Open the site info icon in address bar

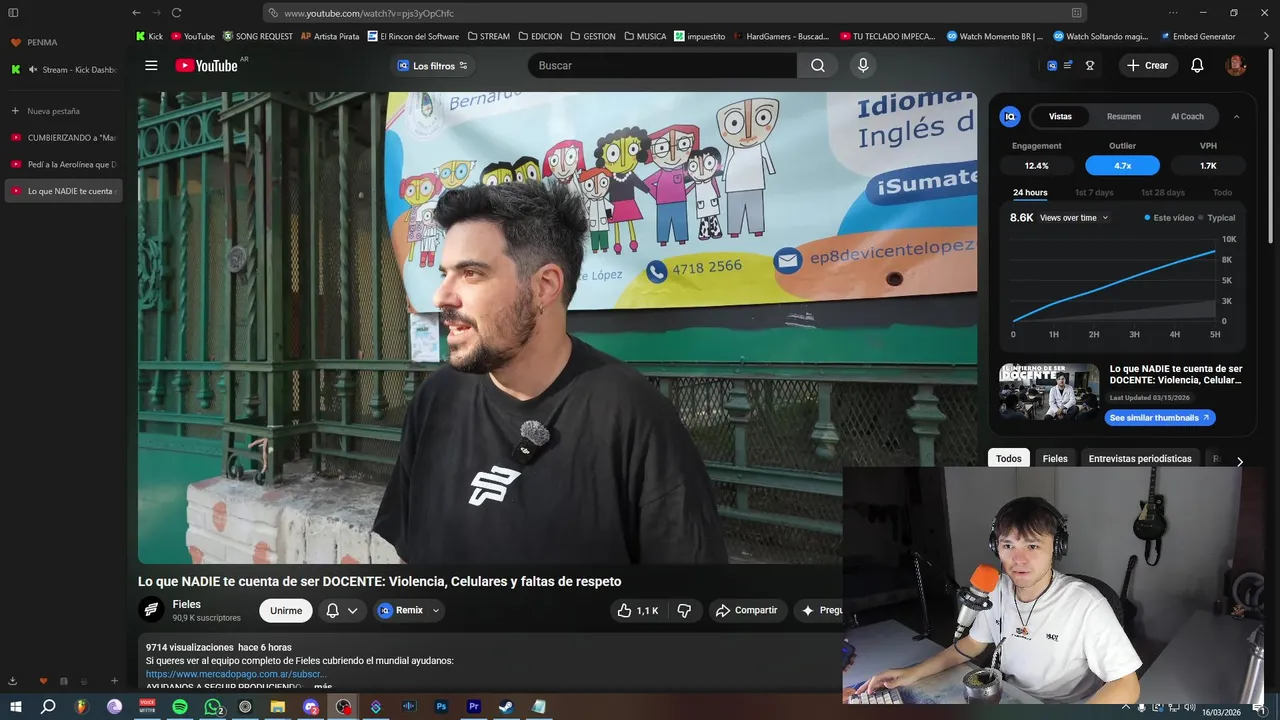(x=272, y=13)
